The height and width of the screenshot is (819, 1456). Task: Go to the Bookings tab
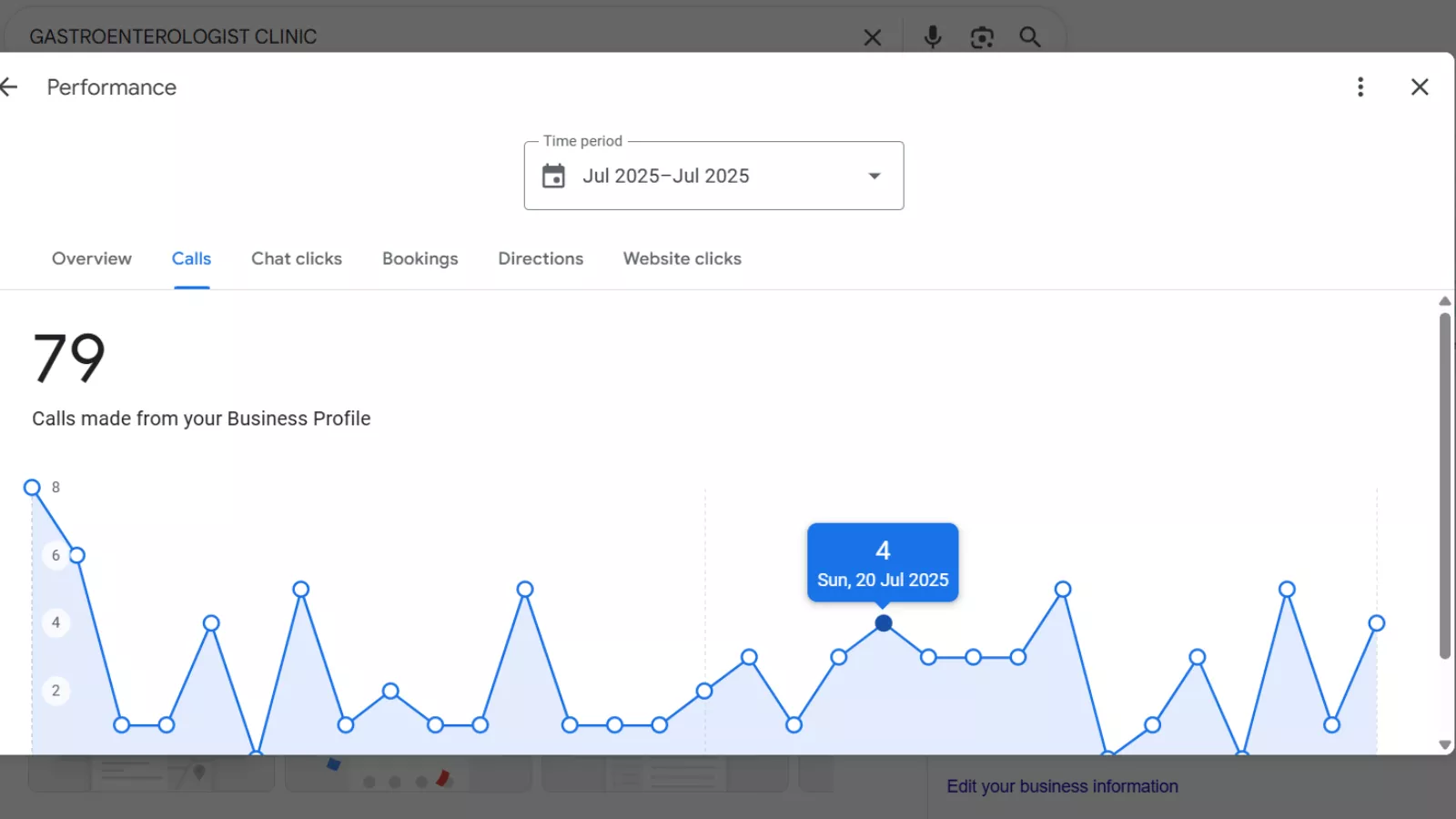point(420,258)
